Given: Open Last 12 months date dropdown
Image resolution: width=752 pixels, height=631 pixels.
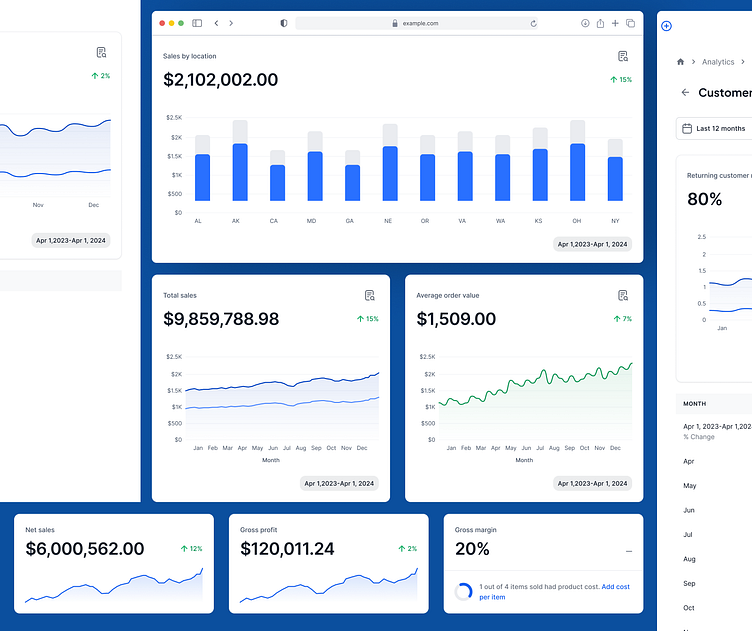Looking at the screenshot, I should click(714, 129).
